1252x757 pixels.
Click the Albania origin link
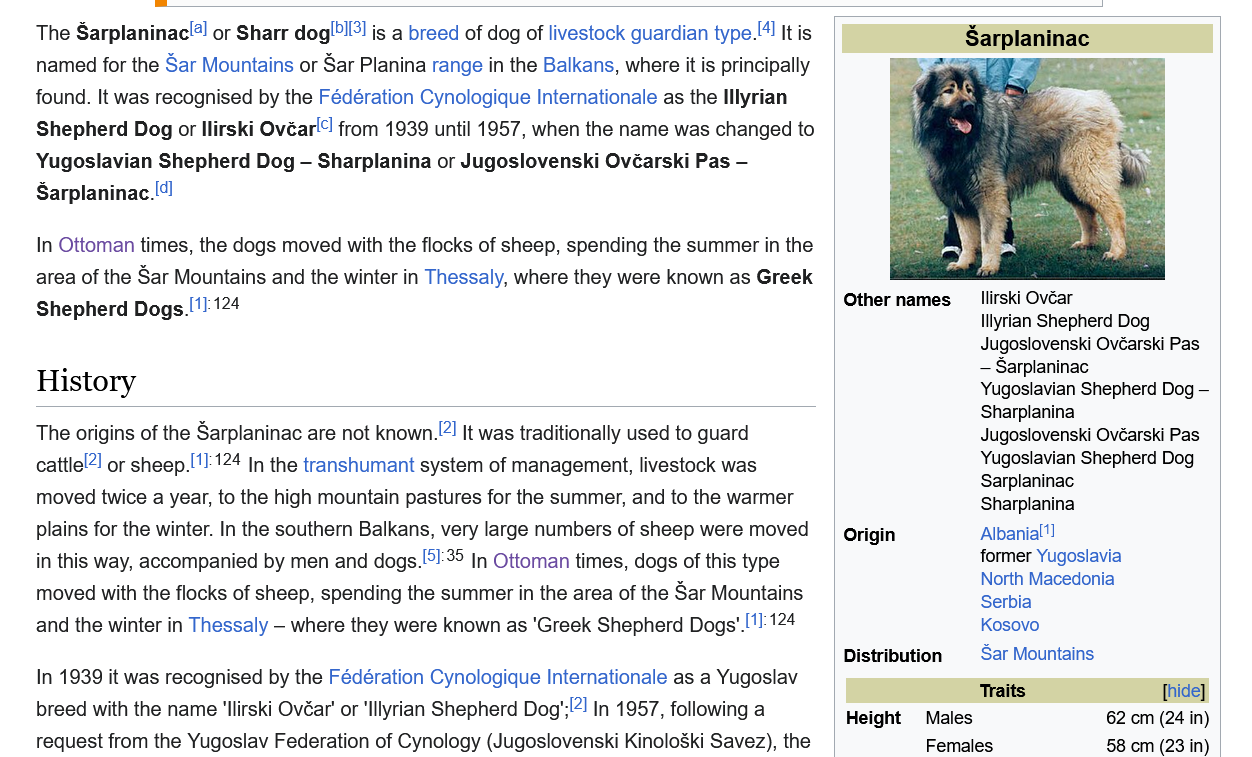(x=1009, y=534)
